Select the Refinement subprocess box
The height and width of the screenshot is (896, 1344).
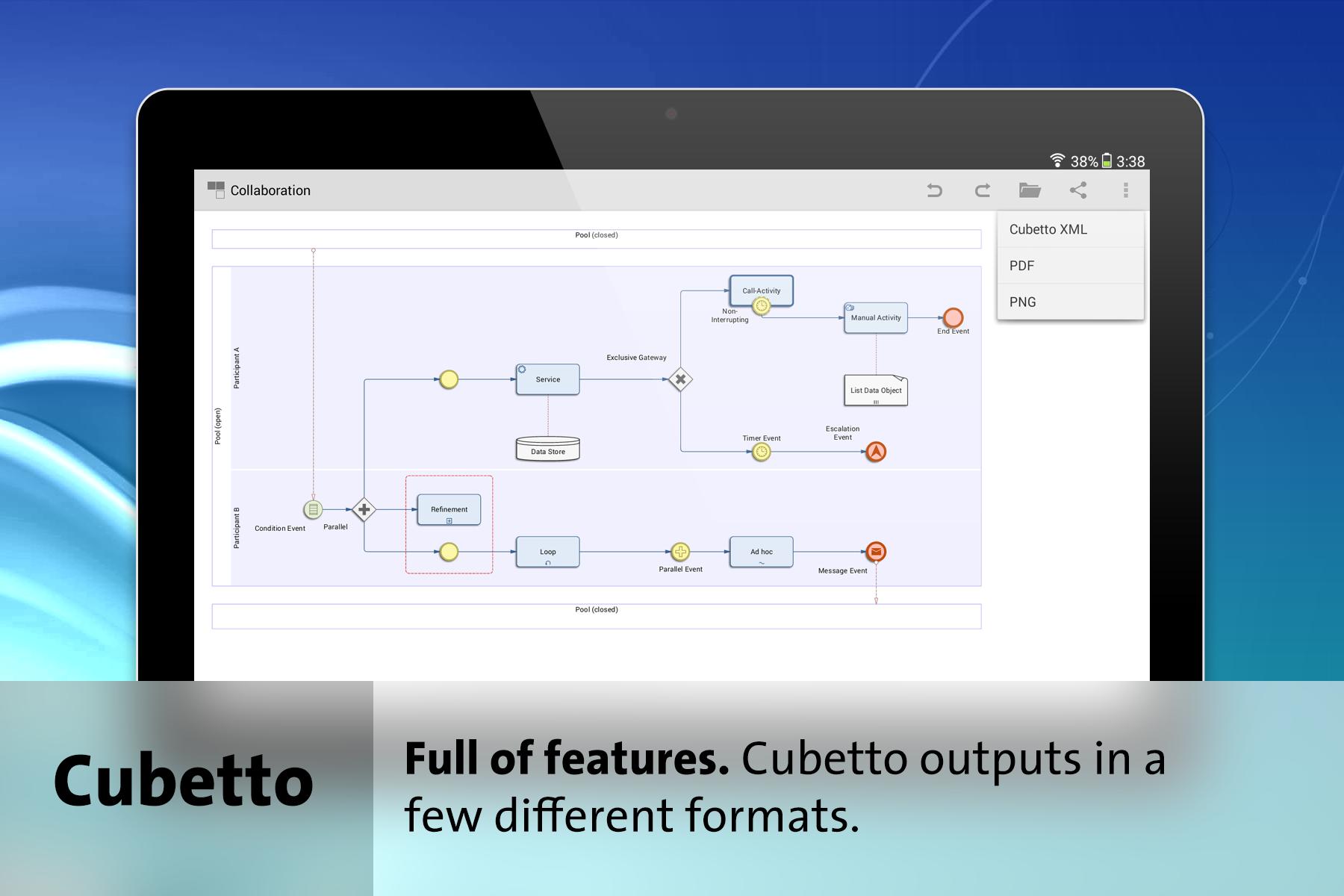pos(449,510)
